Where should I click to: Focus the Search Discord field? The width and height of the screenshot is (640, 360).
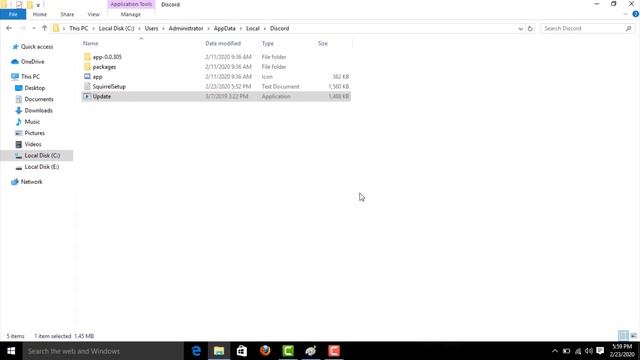coord(583,29)
